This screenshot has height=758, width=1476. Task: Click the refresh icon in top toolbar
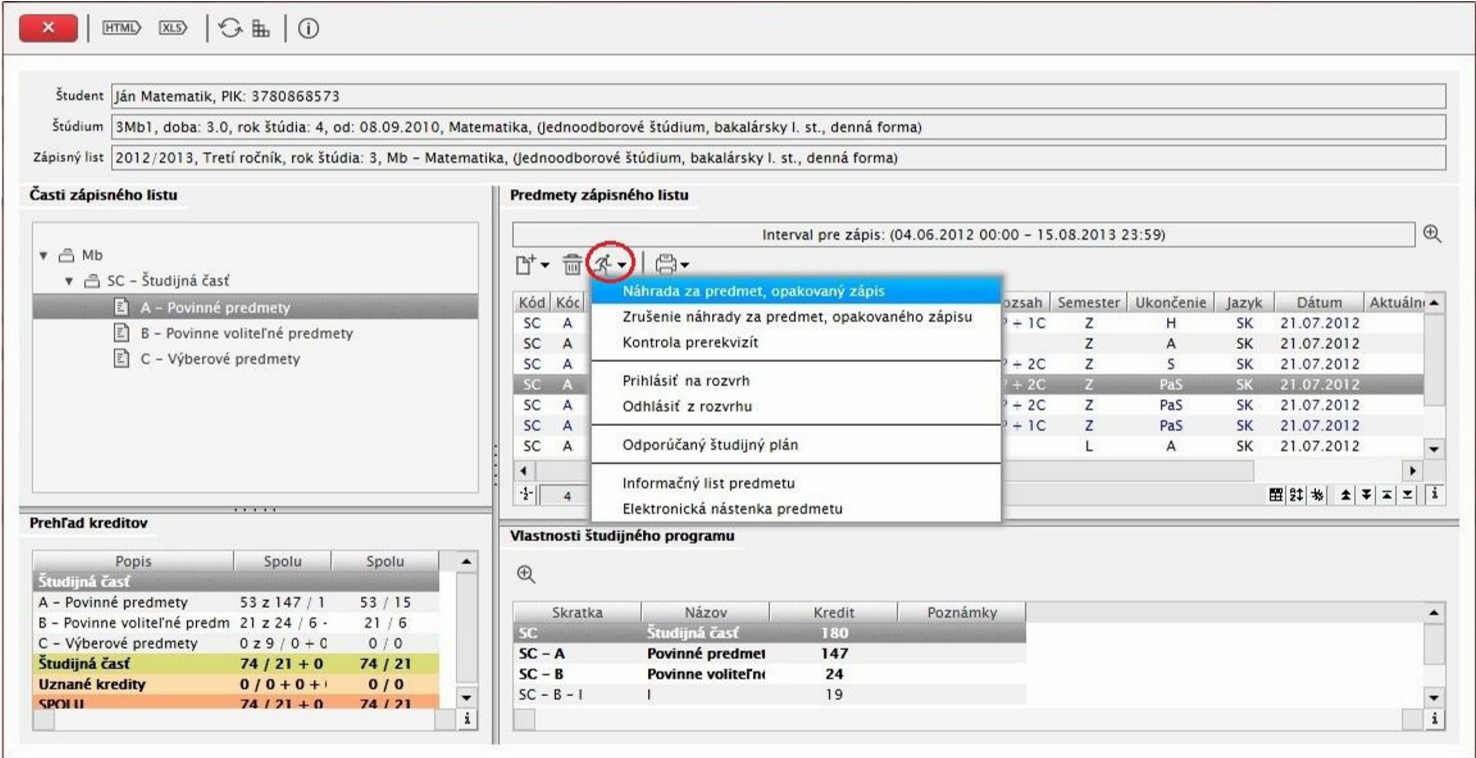coord(230,28)
